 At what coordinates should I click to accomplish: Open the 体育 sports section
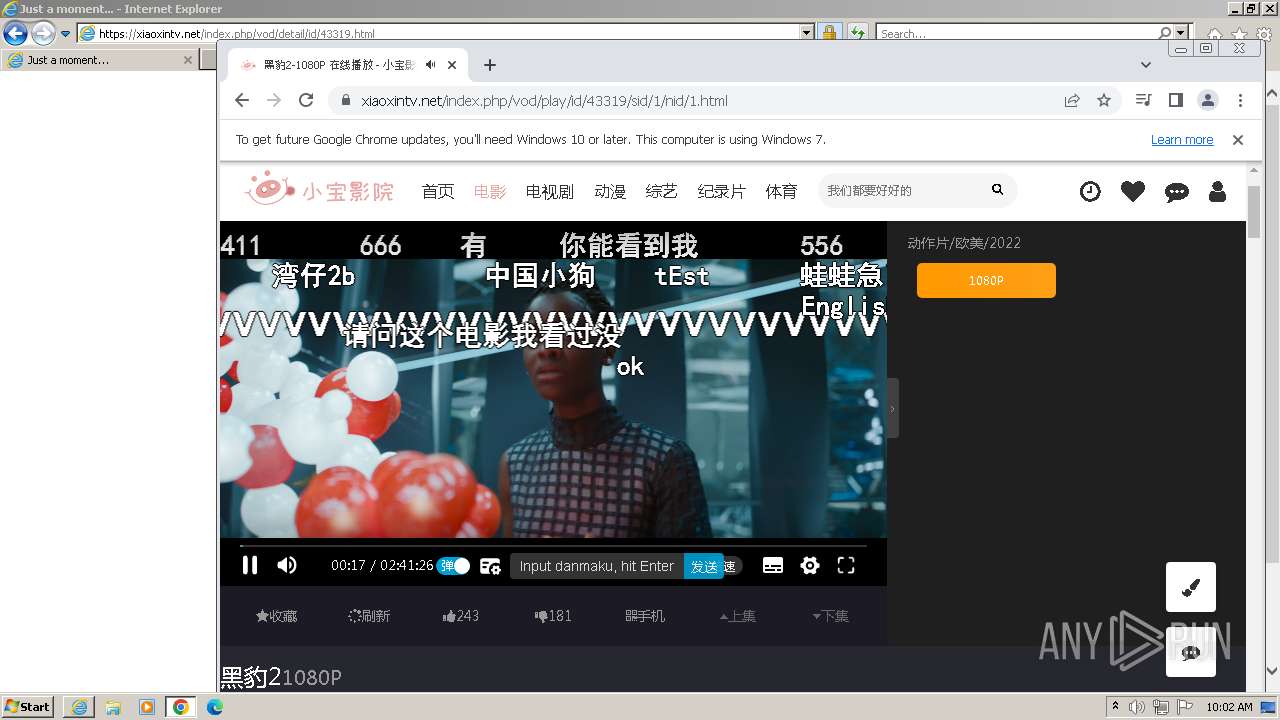(782, 191)
